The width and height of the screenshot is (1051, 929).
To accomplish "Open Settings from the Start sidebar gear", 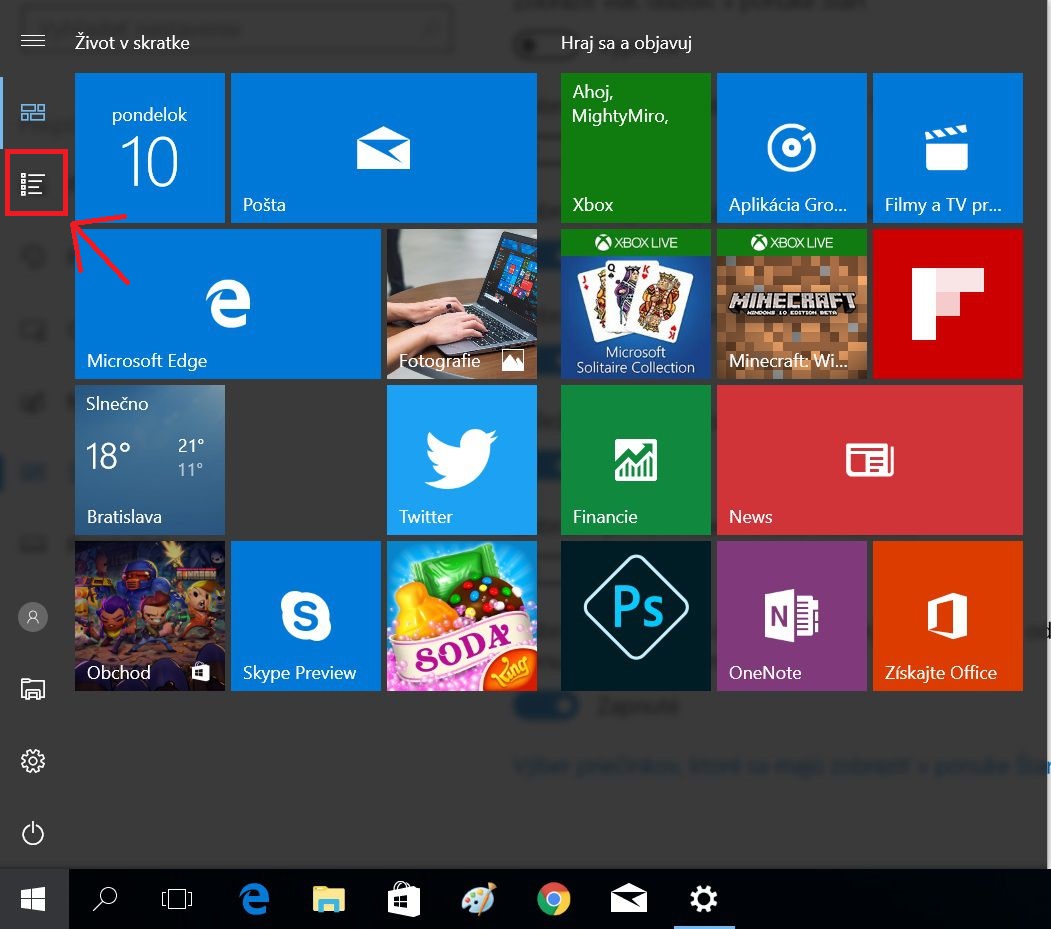I will click(x=33, y=761).
